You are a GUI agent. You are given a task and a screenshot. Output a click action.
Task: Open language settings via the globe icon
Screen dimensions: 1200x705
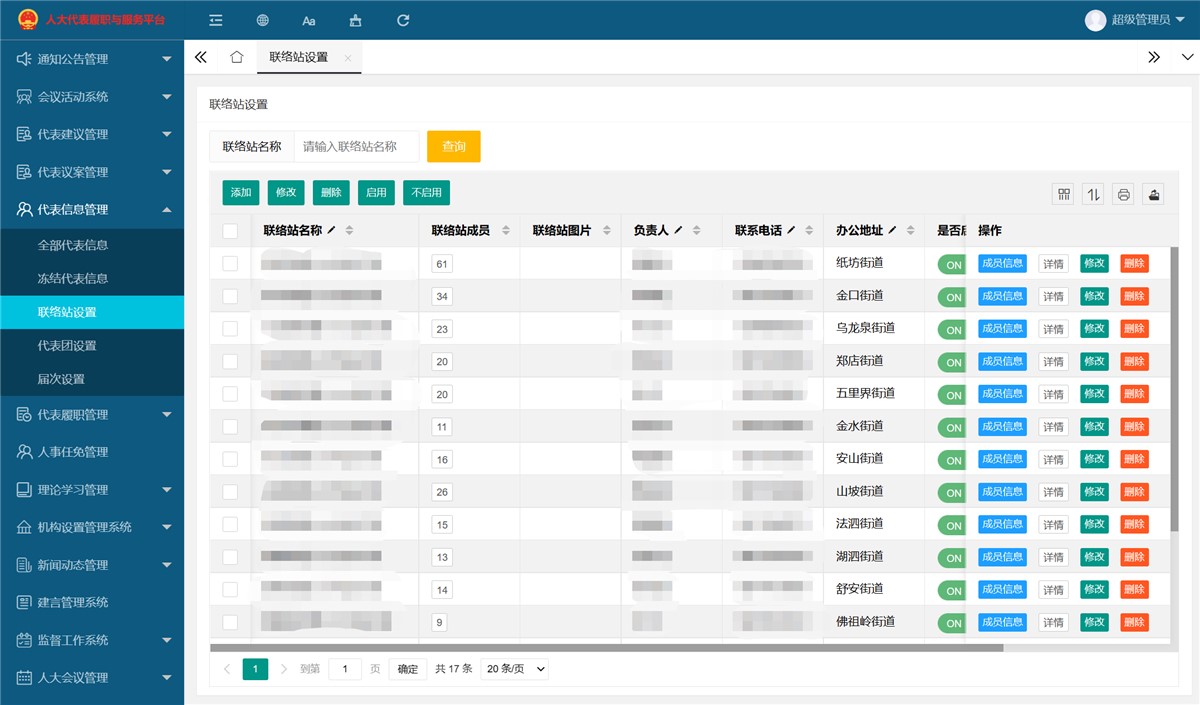tap(262, 20)
